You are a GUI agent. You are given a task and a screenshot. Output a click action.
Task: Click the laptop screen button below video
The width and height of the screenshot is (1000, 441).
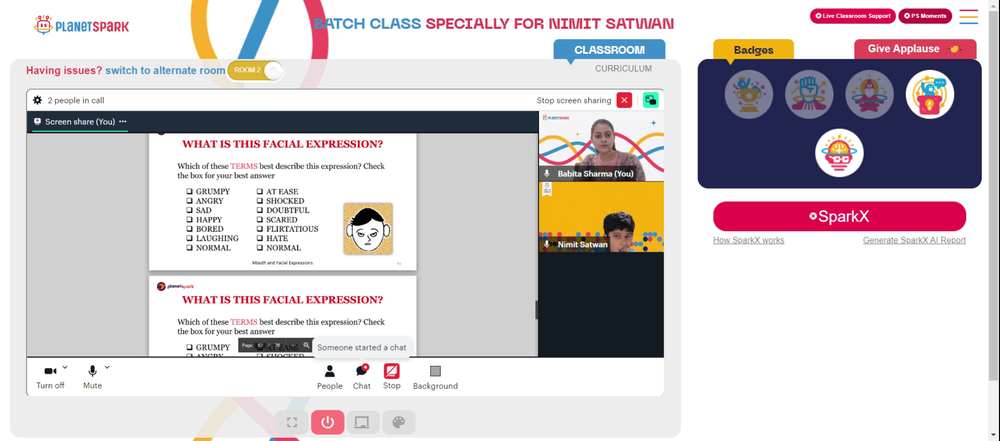(x=363, y=422)
